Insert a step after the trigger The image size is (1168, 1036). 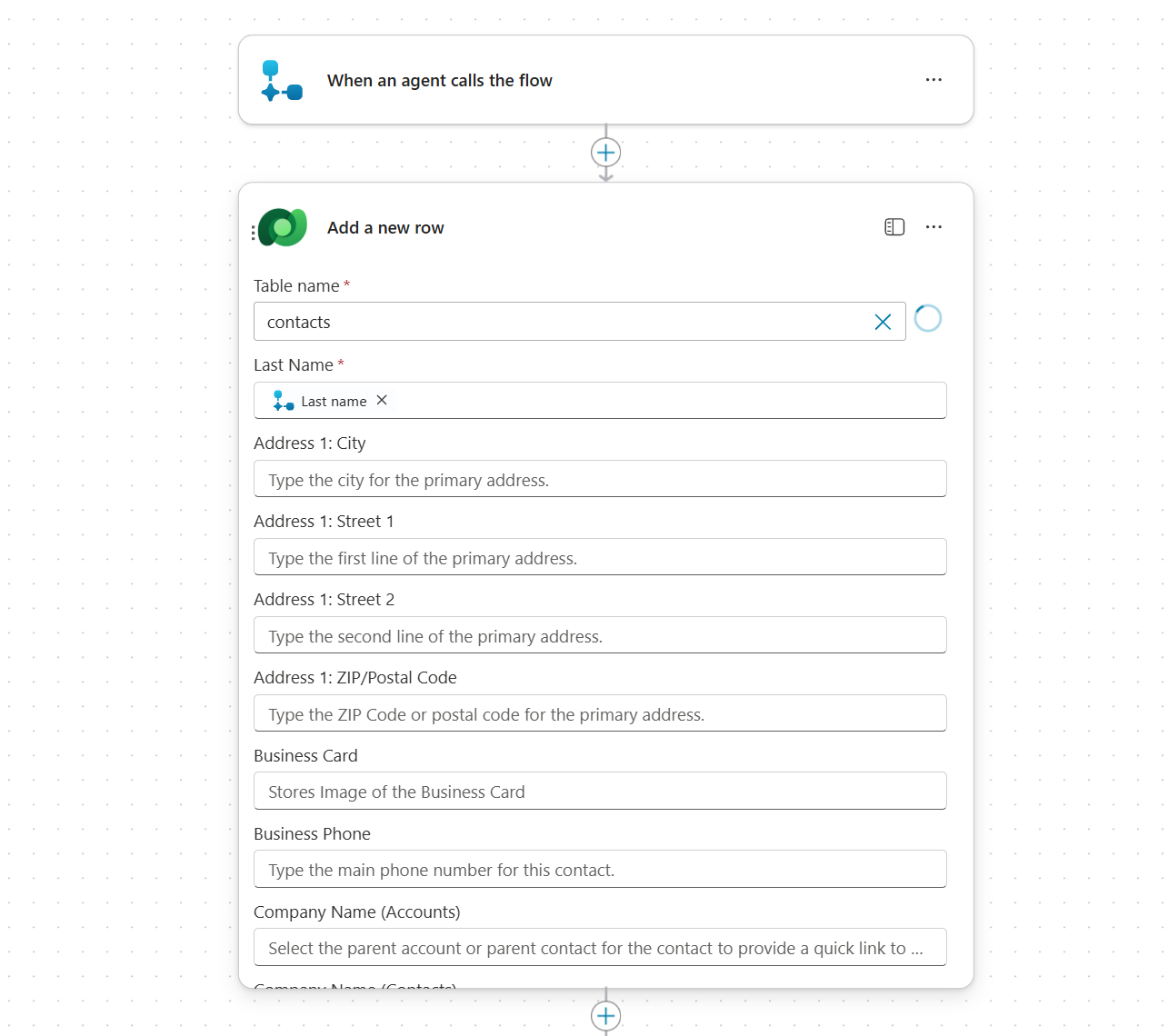click(606, 153)
